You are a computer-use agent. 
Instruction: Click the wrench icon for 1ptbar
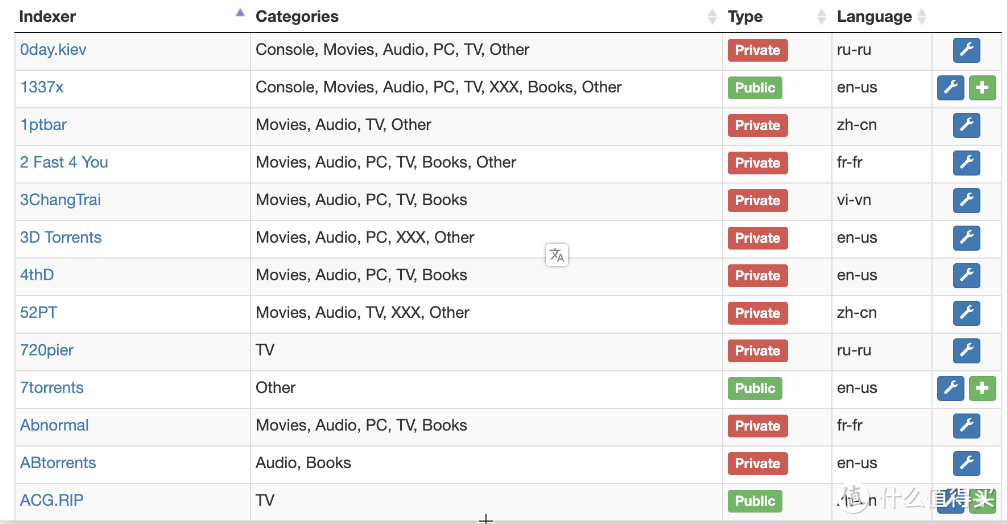pyautogui.click(x=966, y=125)
